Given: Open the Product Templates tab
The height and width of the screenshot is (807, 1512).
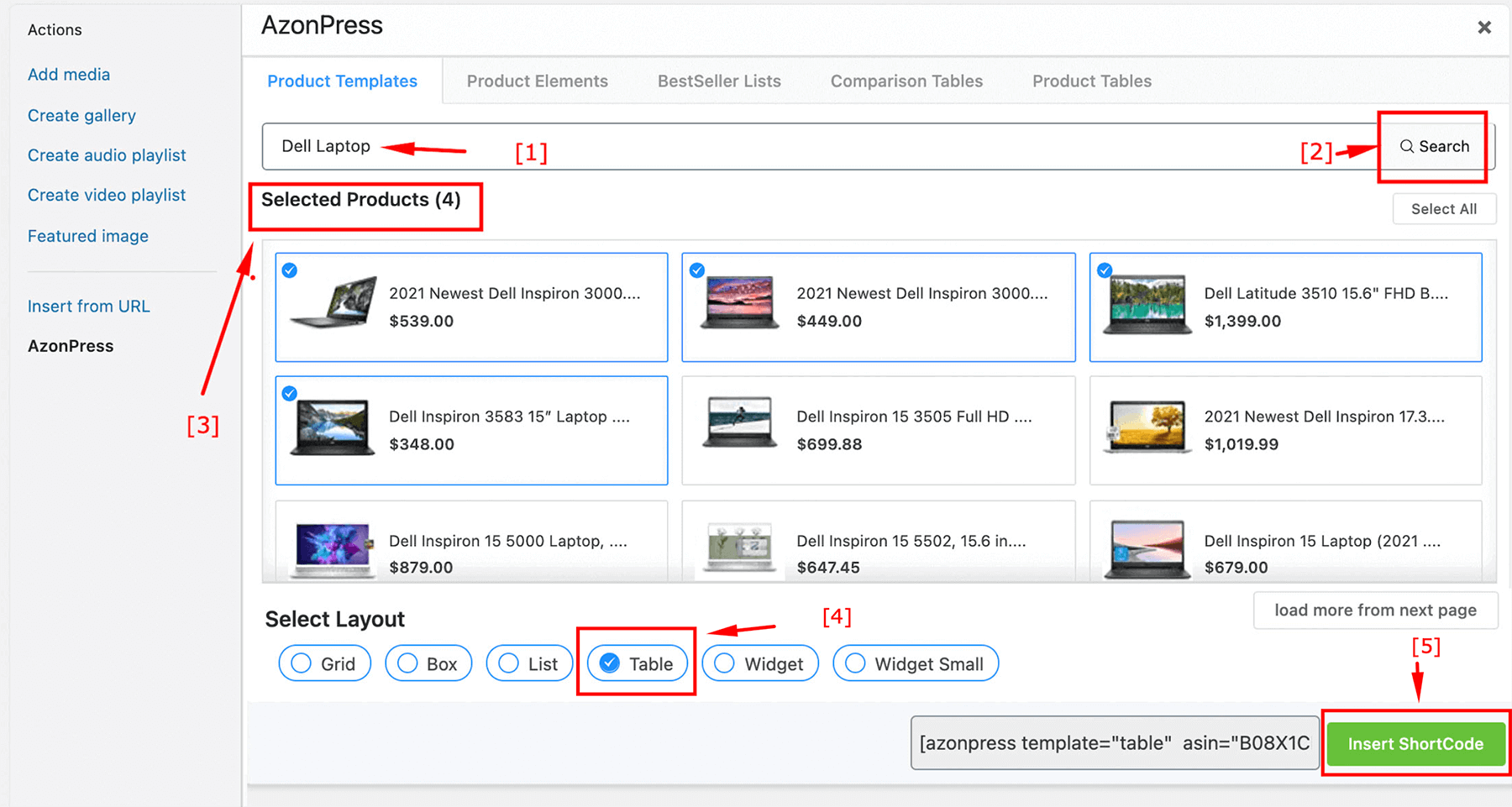Looking at the screenshot, I should tap(342, 81).
